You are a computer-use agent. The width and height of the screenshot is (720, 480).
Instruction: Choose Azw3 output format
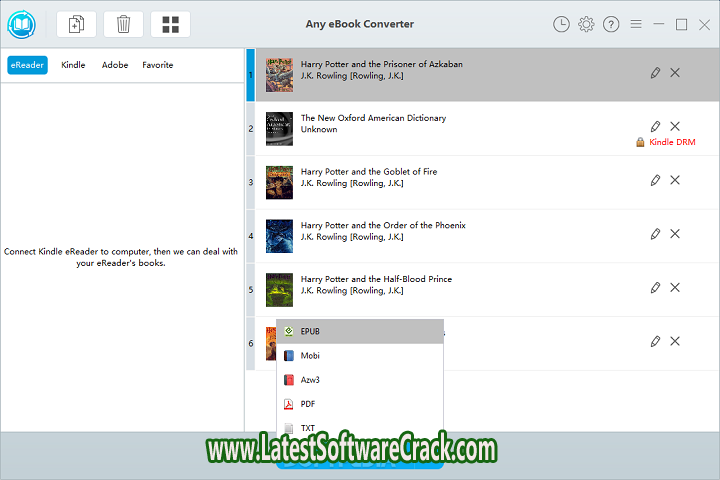(360, 380)
